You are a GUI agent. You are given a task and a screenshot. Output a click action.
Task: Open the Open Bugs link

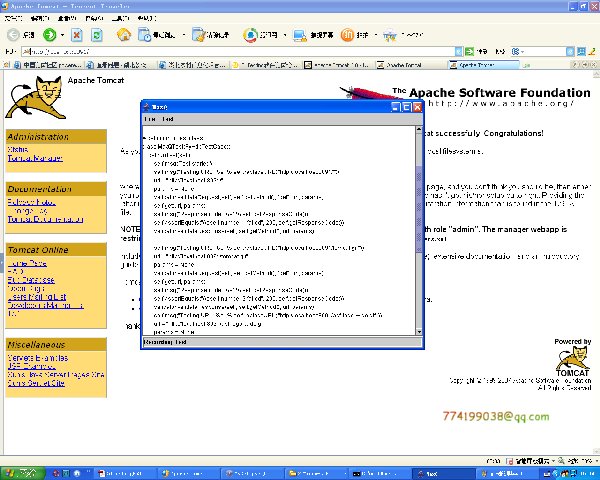26,288
